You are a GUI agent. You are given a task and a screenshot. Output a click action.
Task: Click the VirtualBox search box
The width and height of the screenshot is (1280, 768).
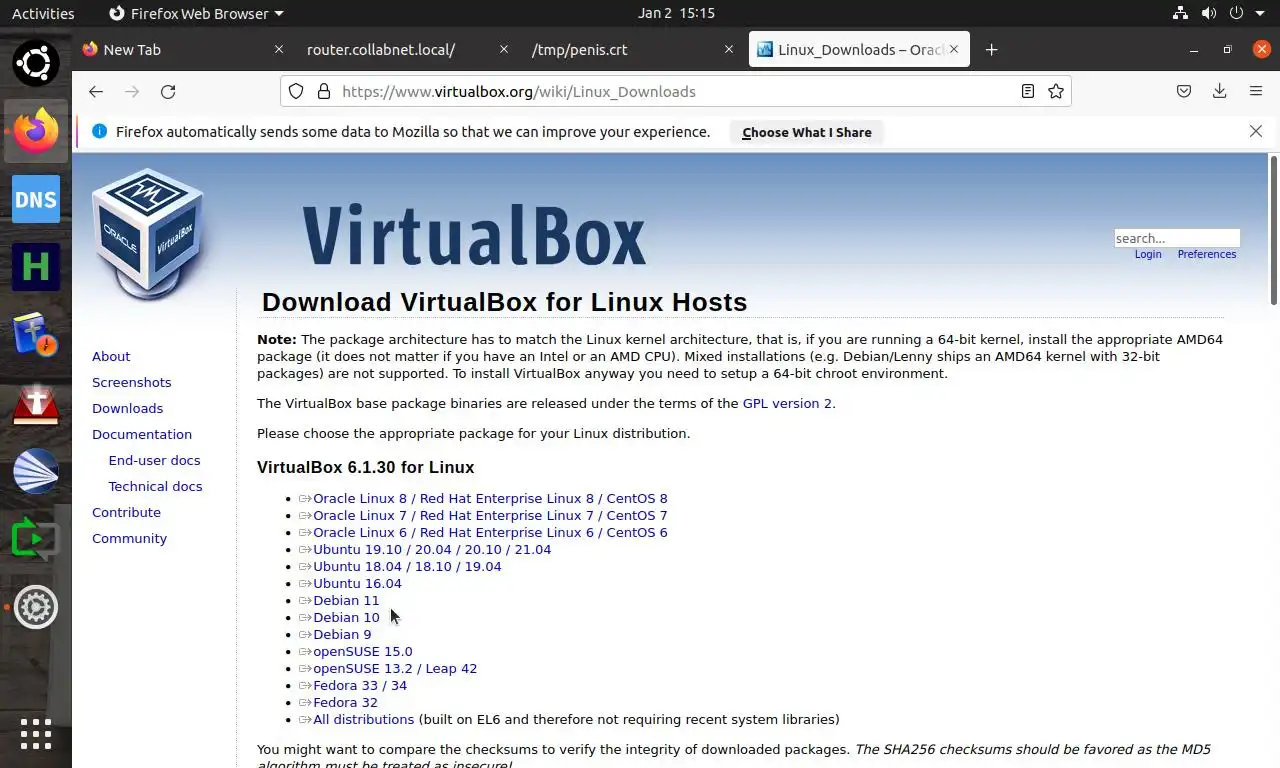tap(1177, 238)
